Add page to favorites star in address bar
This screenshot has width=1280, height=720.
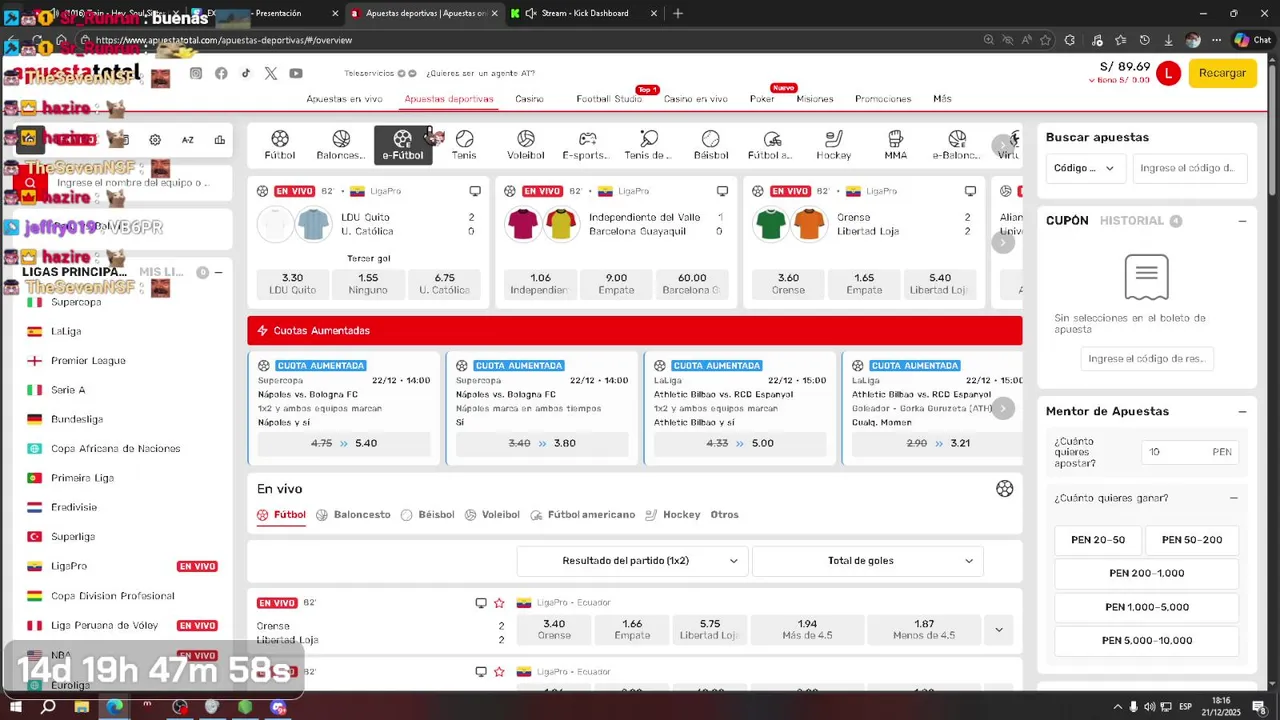coord(1045,40)
